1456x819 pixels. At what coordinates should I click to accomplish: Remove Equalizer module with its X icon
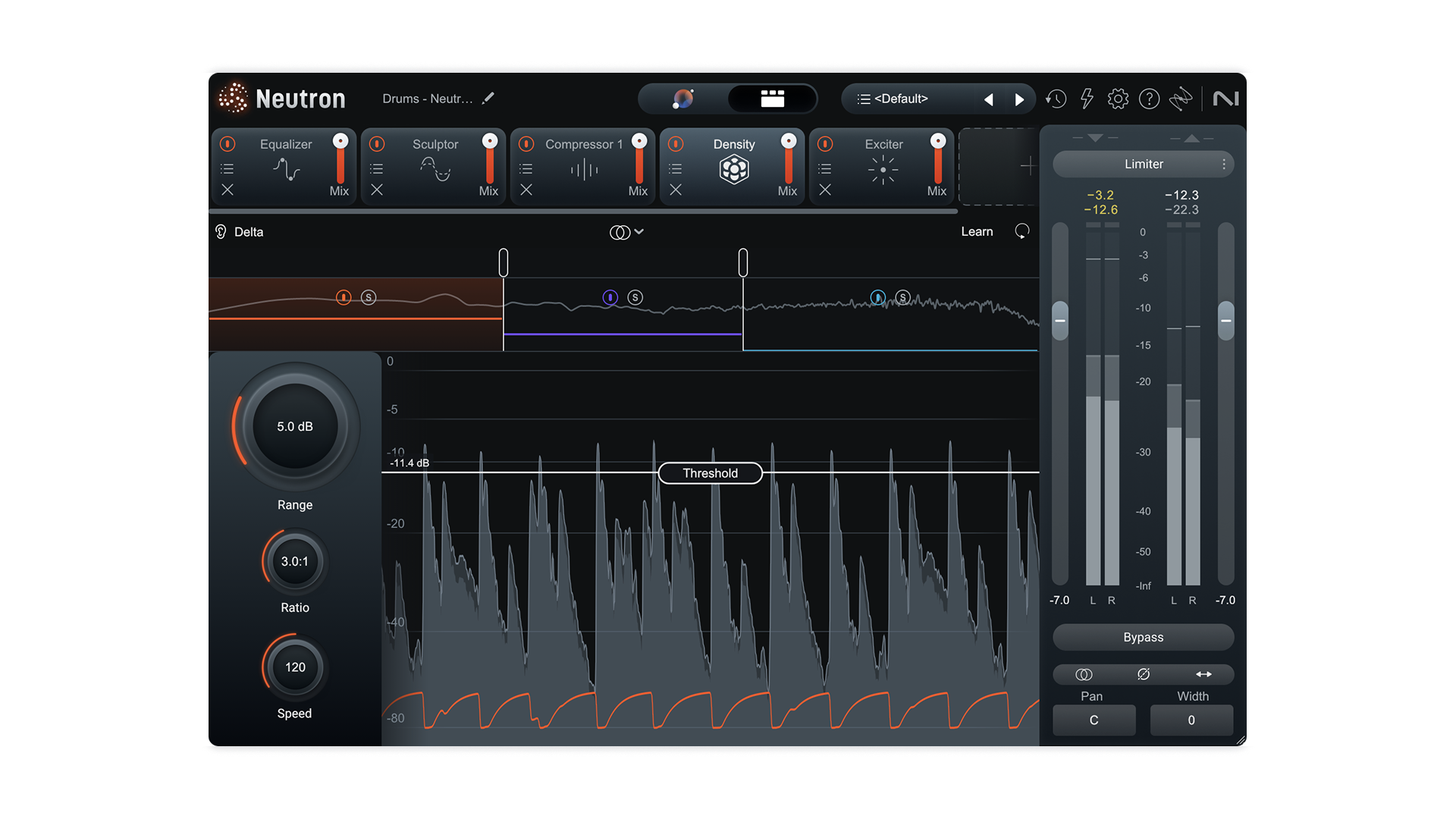[x=227, y=190]
